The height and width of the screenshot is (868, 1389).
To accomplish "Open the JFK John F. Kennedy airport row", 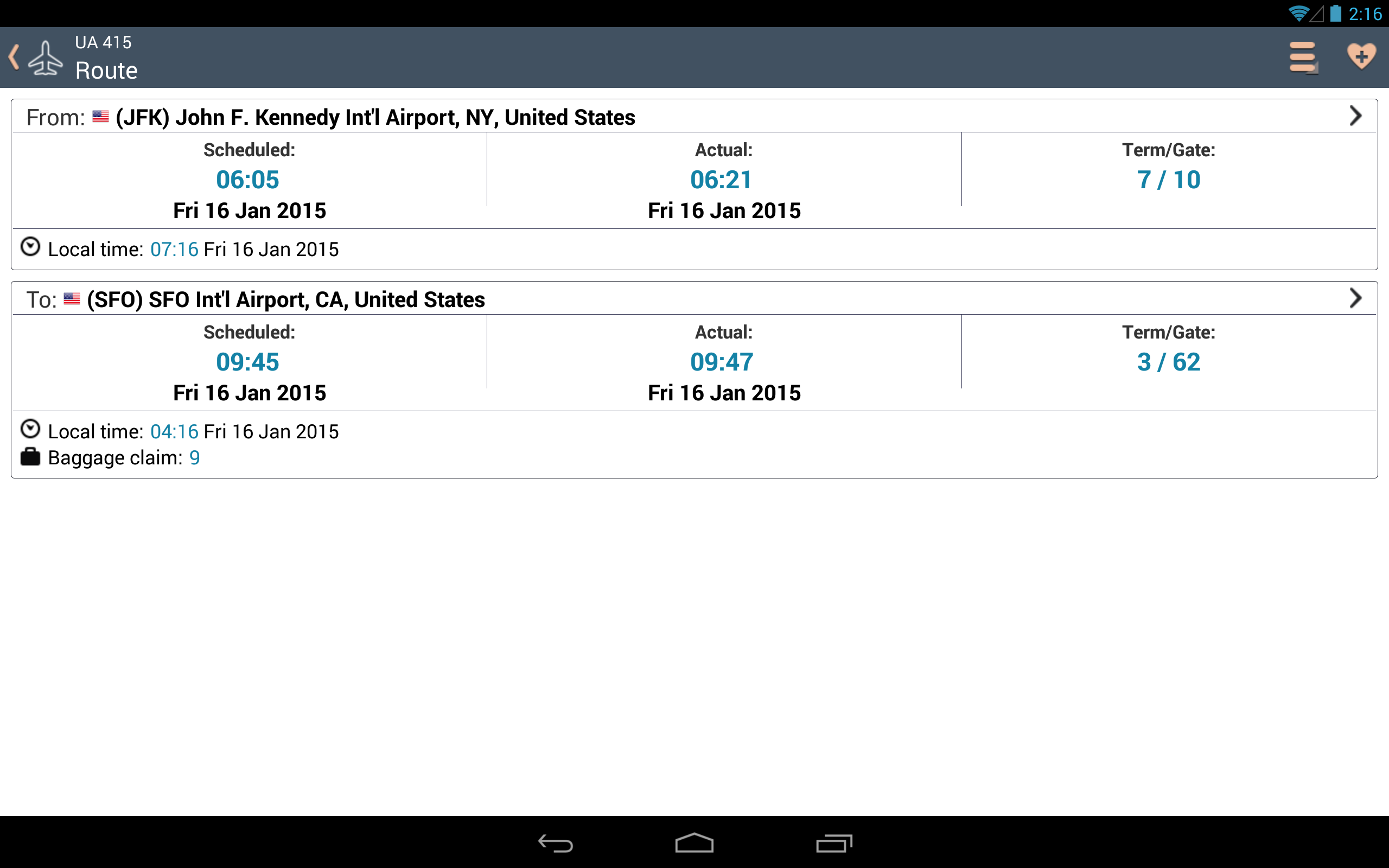I will click(x=375, y=117).
